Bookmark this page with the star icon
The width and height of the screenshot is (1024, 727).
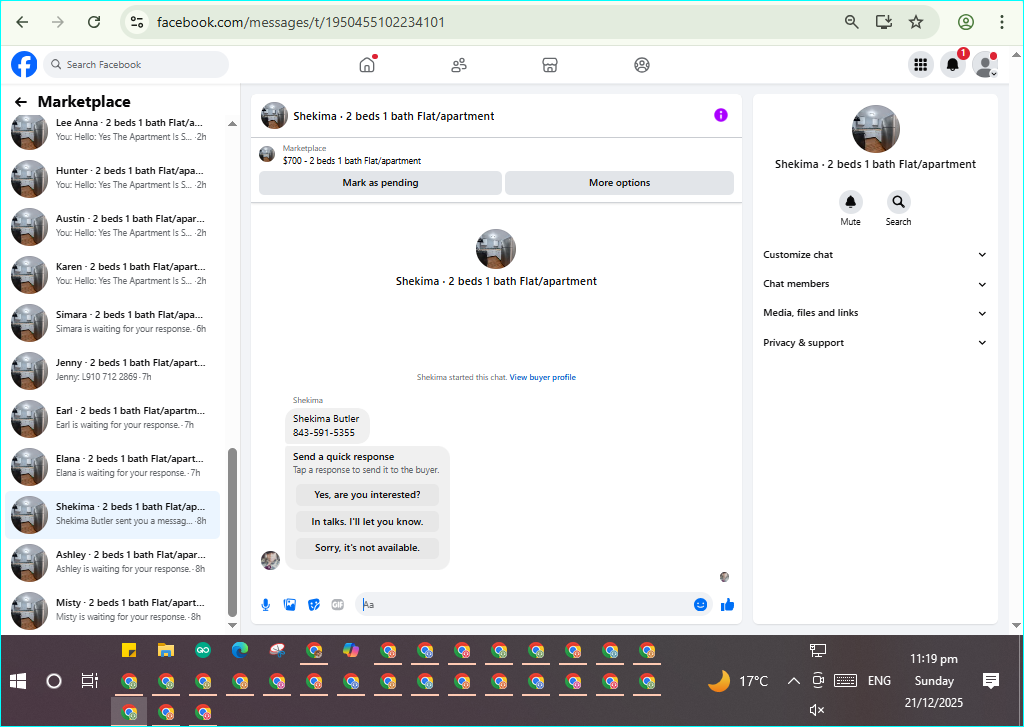(x=916, y=22)
